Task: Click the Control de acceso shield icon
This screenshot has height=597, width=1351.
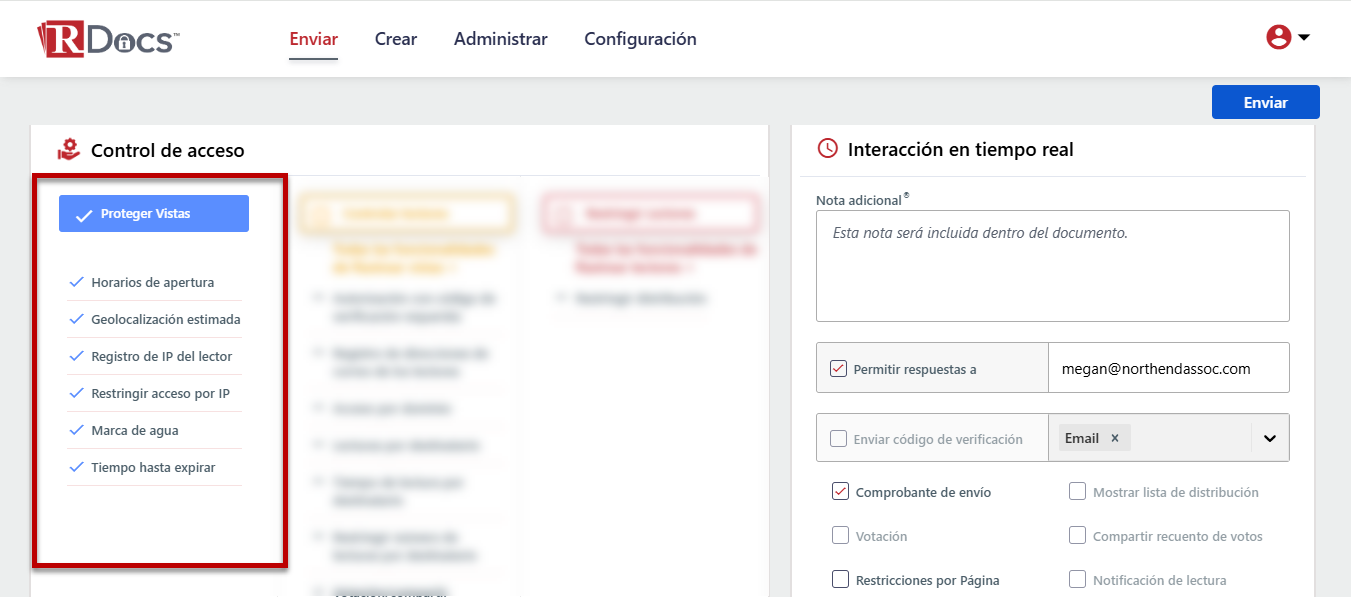Action: point(68,150)
